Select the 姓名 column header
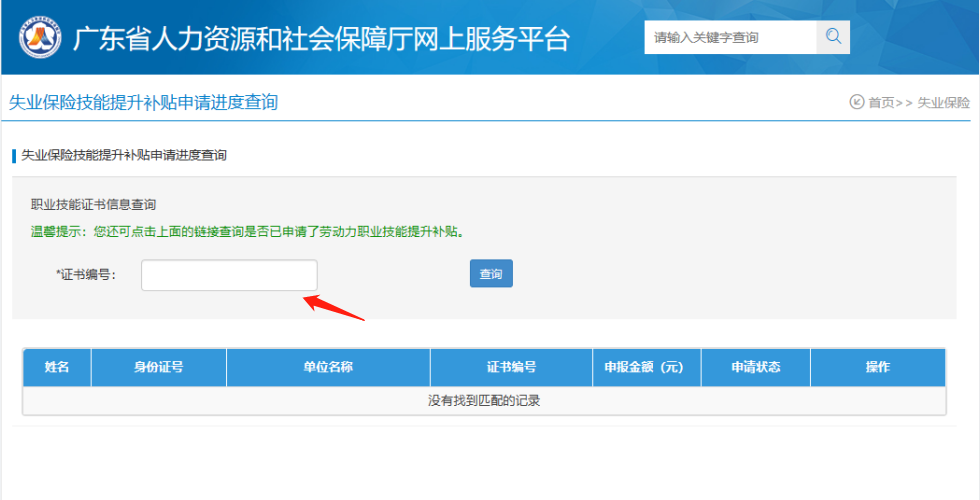This screenshot has height=500, width=980. [57, 367]
